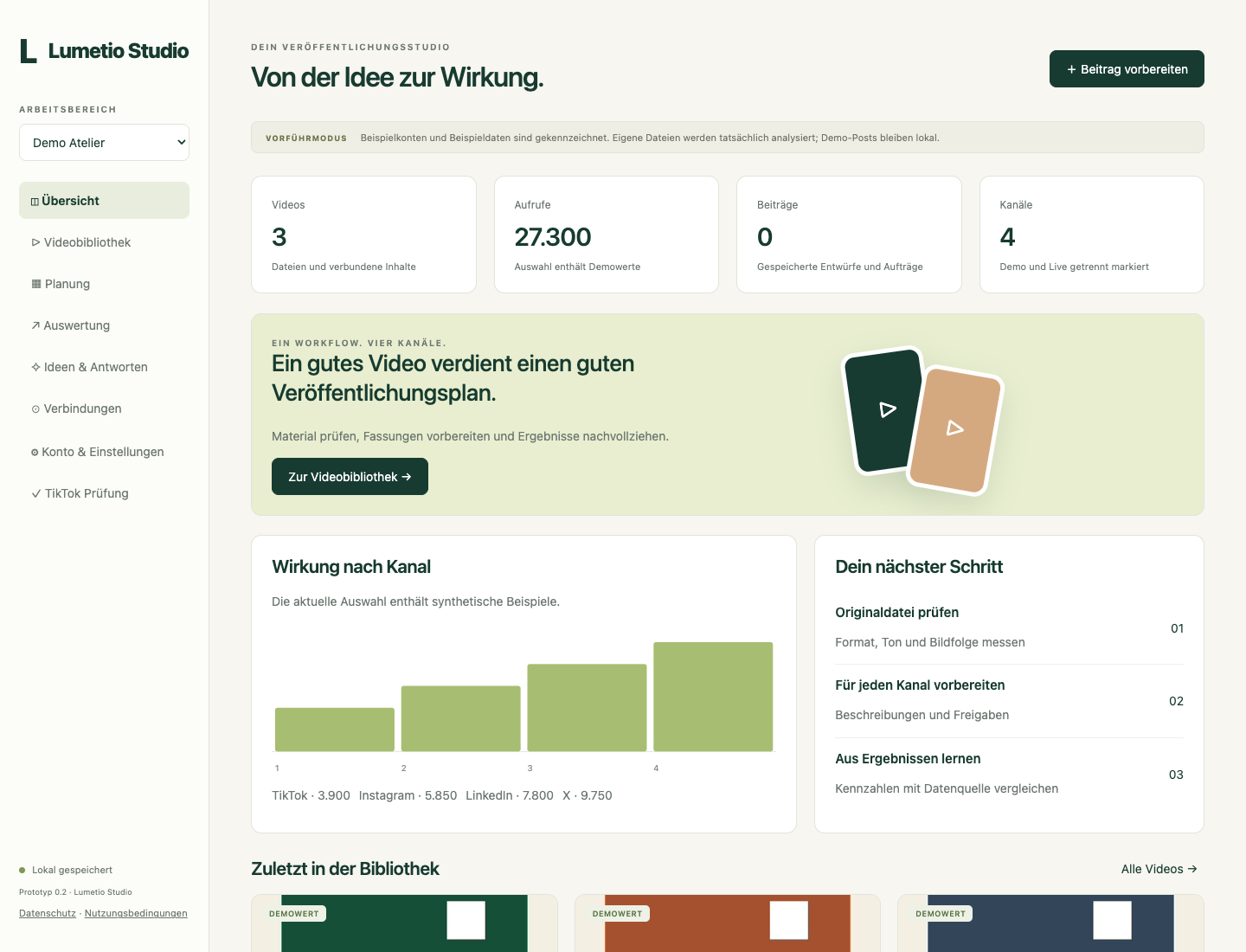Click the 'Zuletzt in der Bibliothek' heading

point(345,869)
